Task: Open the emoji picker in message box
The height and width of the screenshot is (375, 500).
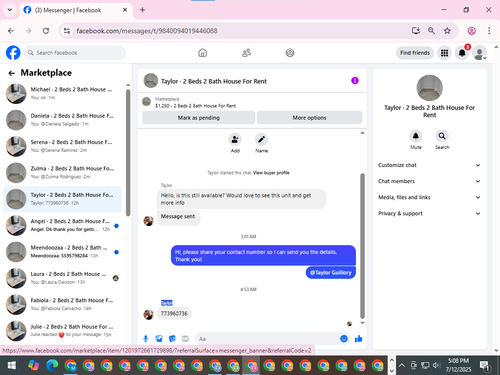Action: (344, 339)
